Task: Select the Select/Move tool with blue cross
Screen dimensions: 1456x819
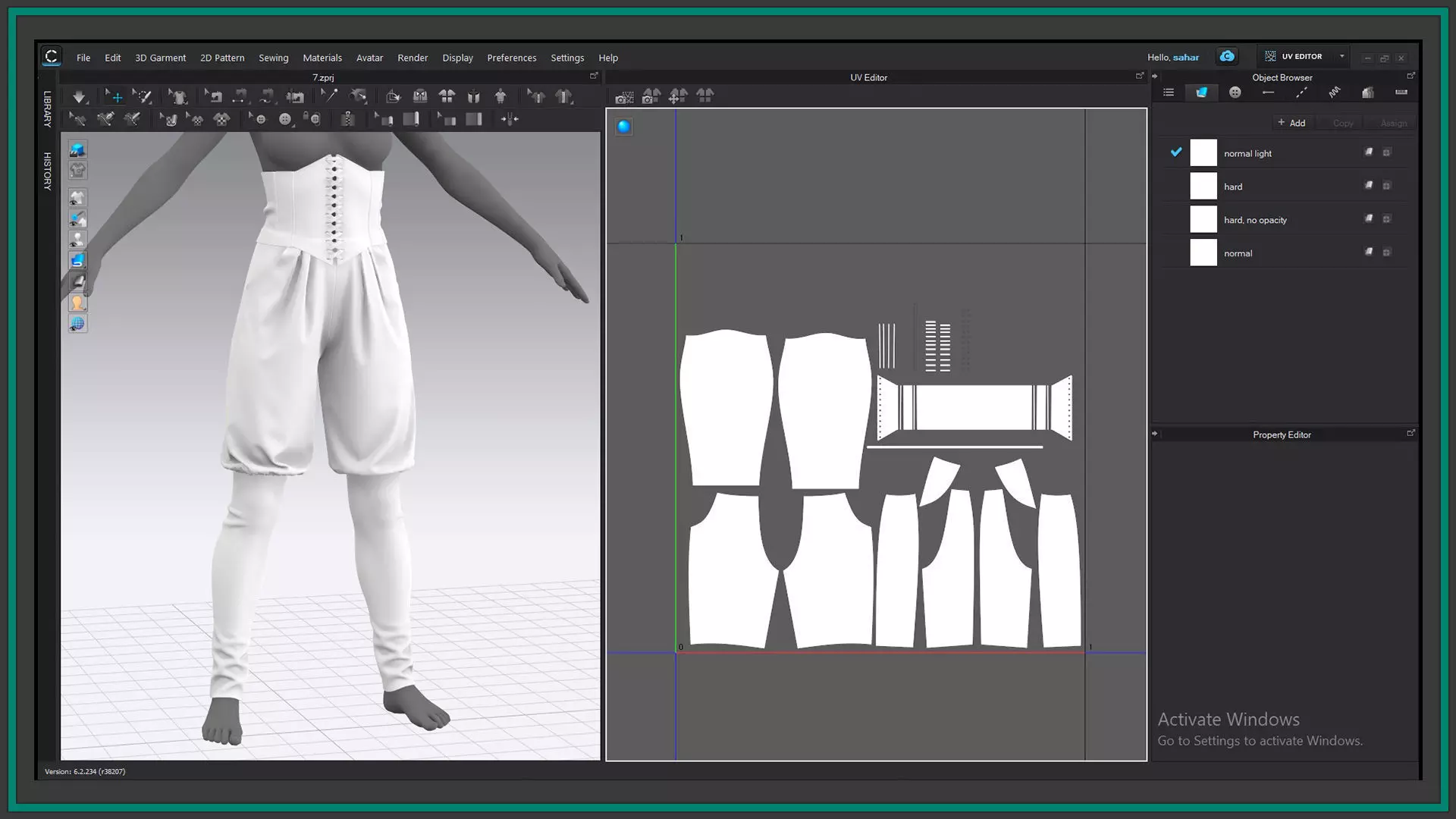Action: (x=114, y=96)
